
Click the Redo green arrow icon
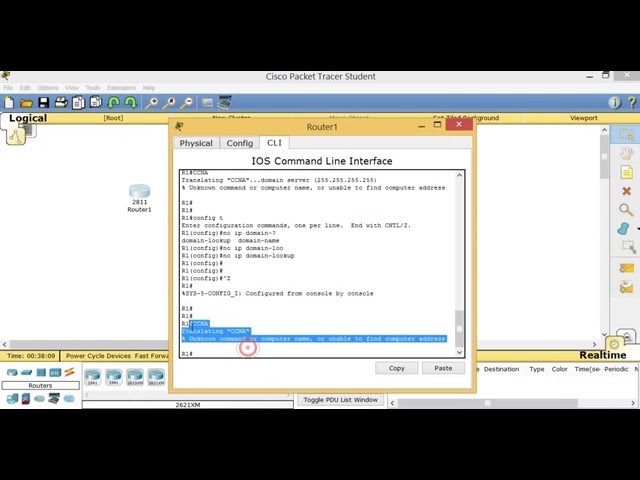(130, 102)
